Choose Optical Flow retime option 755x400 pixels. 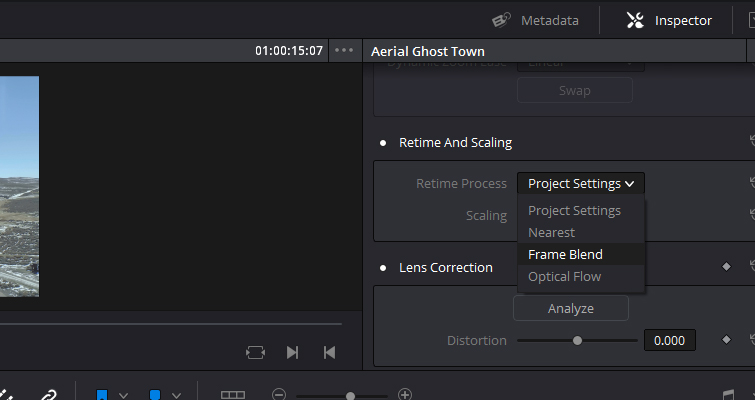[565, 277]
